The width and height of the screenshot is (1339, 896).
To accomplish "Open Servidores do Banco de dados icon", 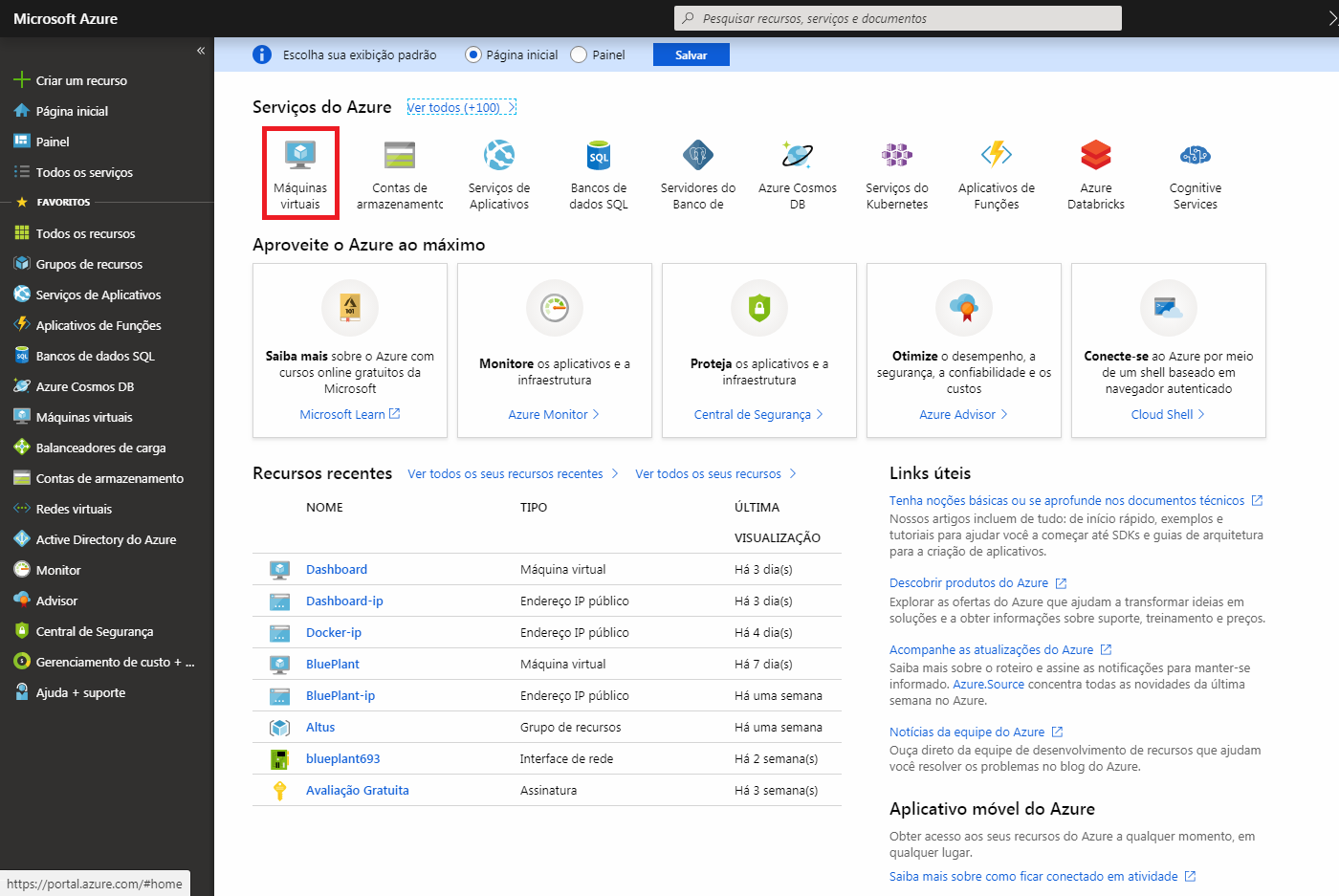I will click(x=698, y=154).
